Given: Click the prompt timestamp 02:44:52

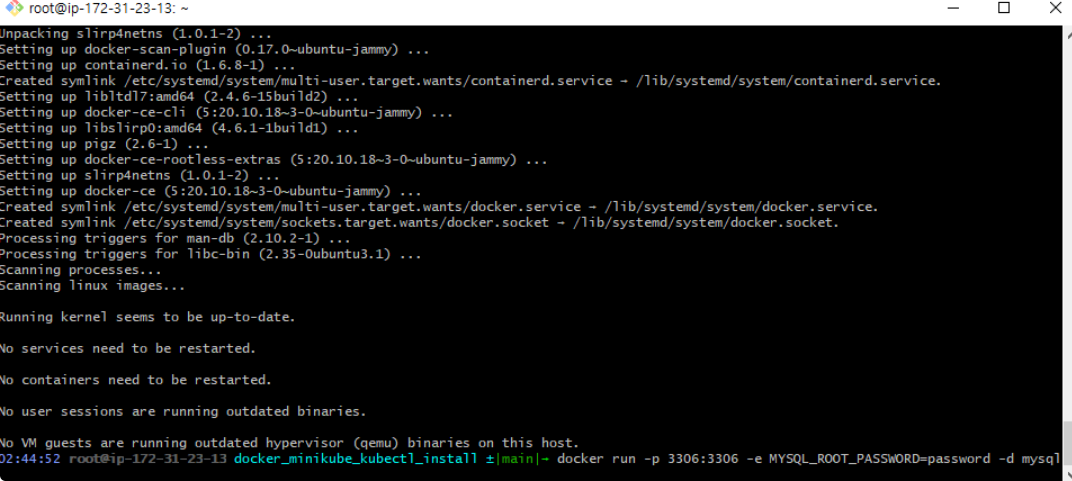Looking at the screenshot, I should (30, 458).
